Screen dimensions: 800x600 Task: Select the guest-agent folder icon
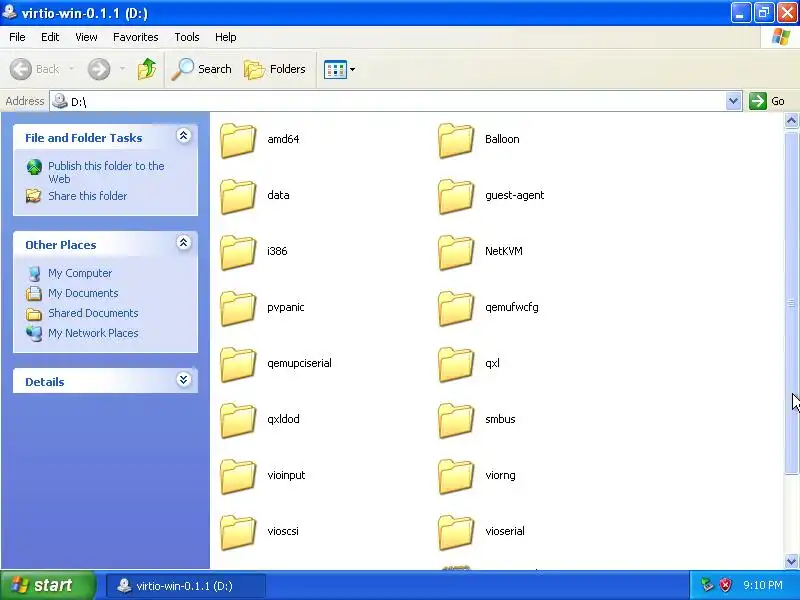(456, 196)
